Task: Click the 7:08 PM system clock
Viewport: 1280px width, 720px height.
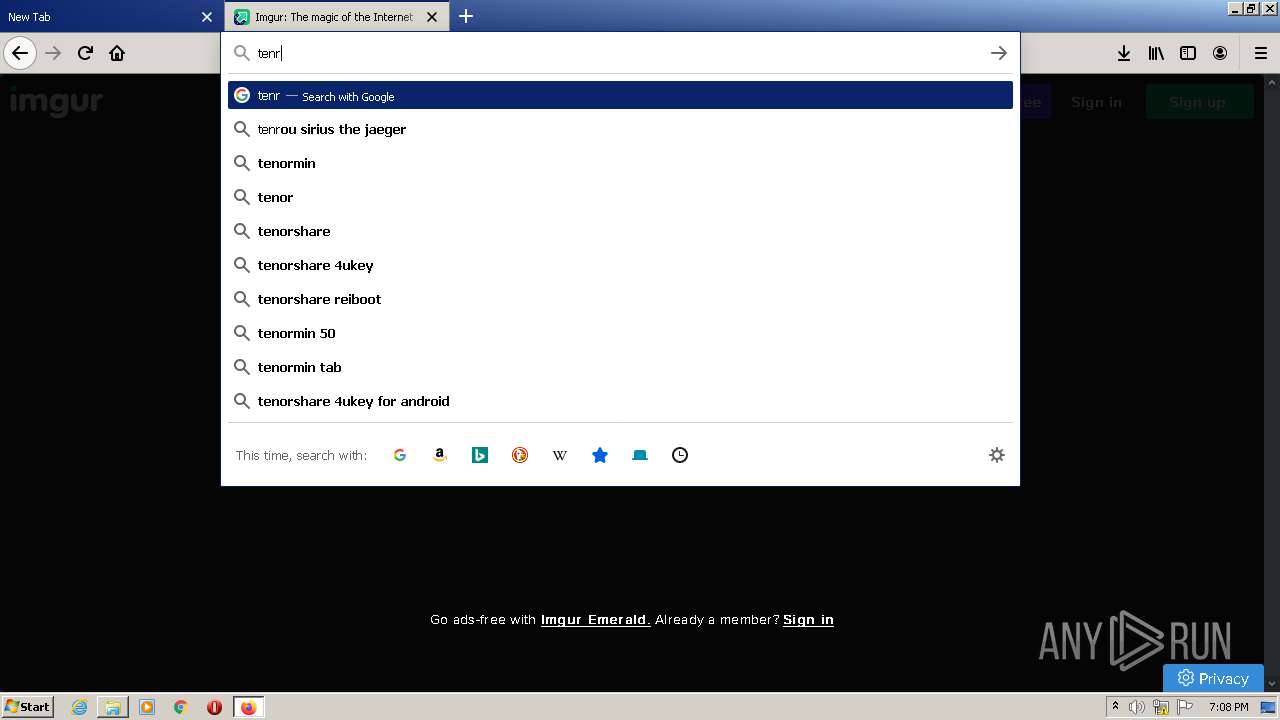Action: (x=1228, y=707)
